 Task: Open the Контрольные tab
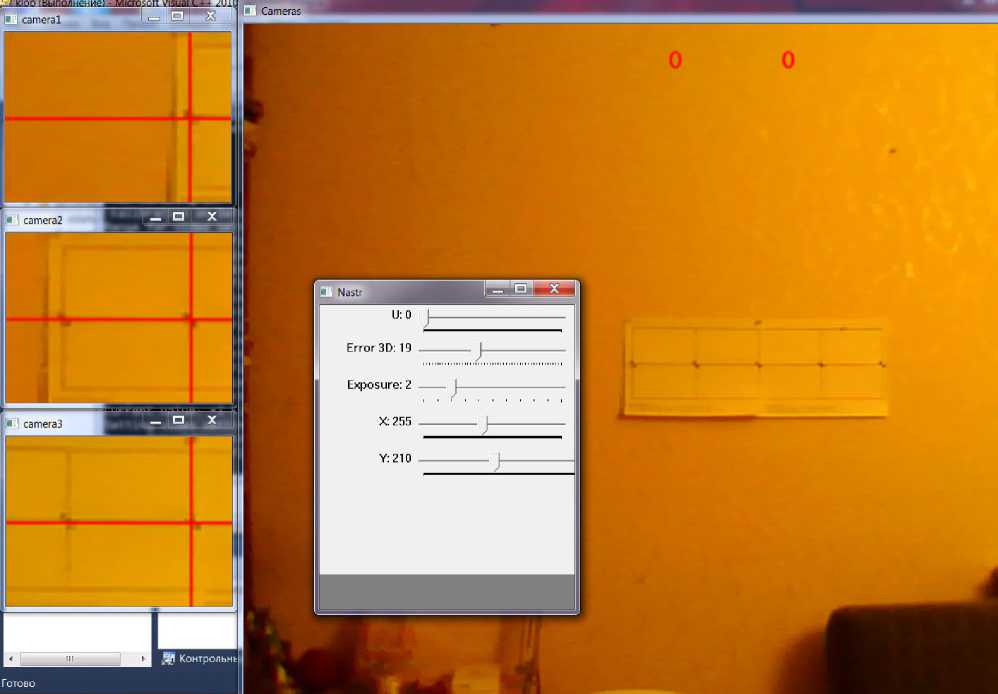(x=206, y=658)
